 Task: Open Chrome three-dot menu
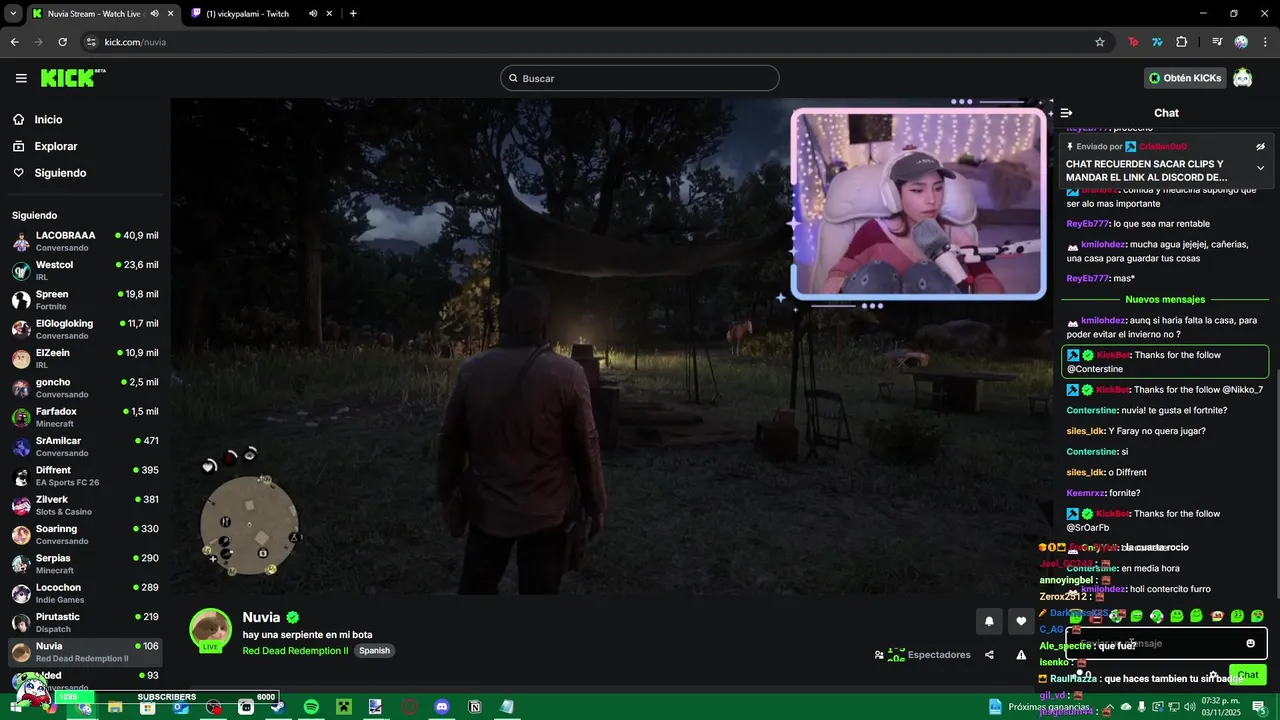(1265, 42)
